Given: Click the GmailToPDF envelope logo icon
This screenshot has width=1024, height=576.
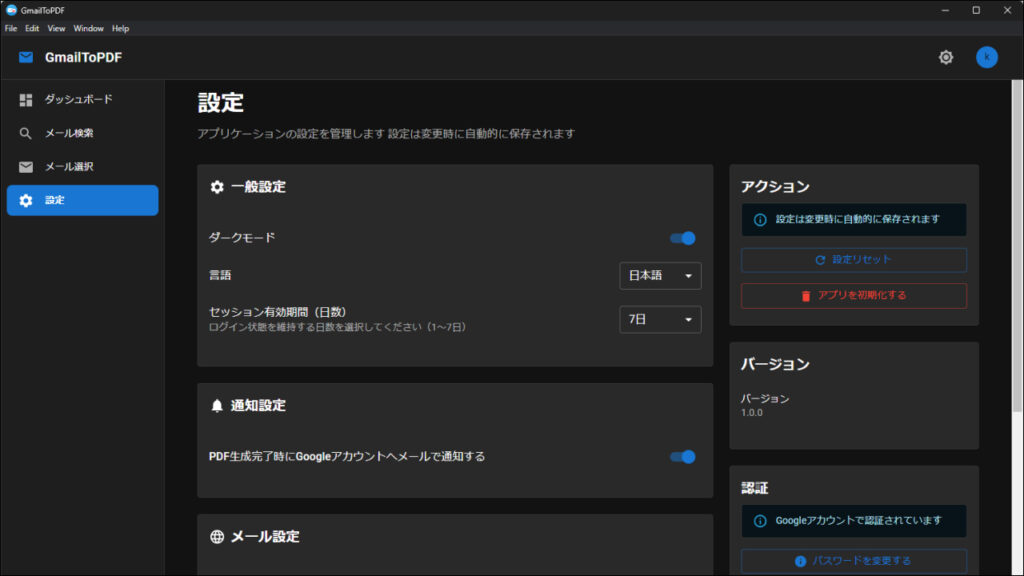Looking at the screenshot, I should coord(25,57).
